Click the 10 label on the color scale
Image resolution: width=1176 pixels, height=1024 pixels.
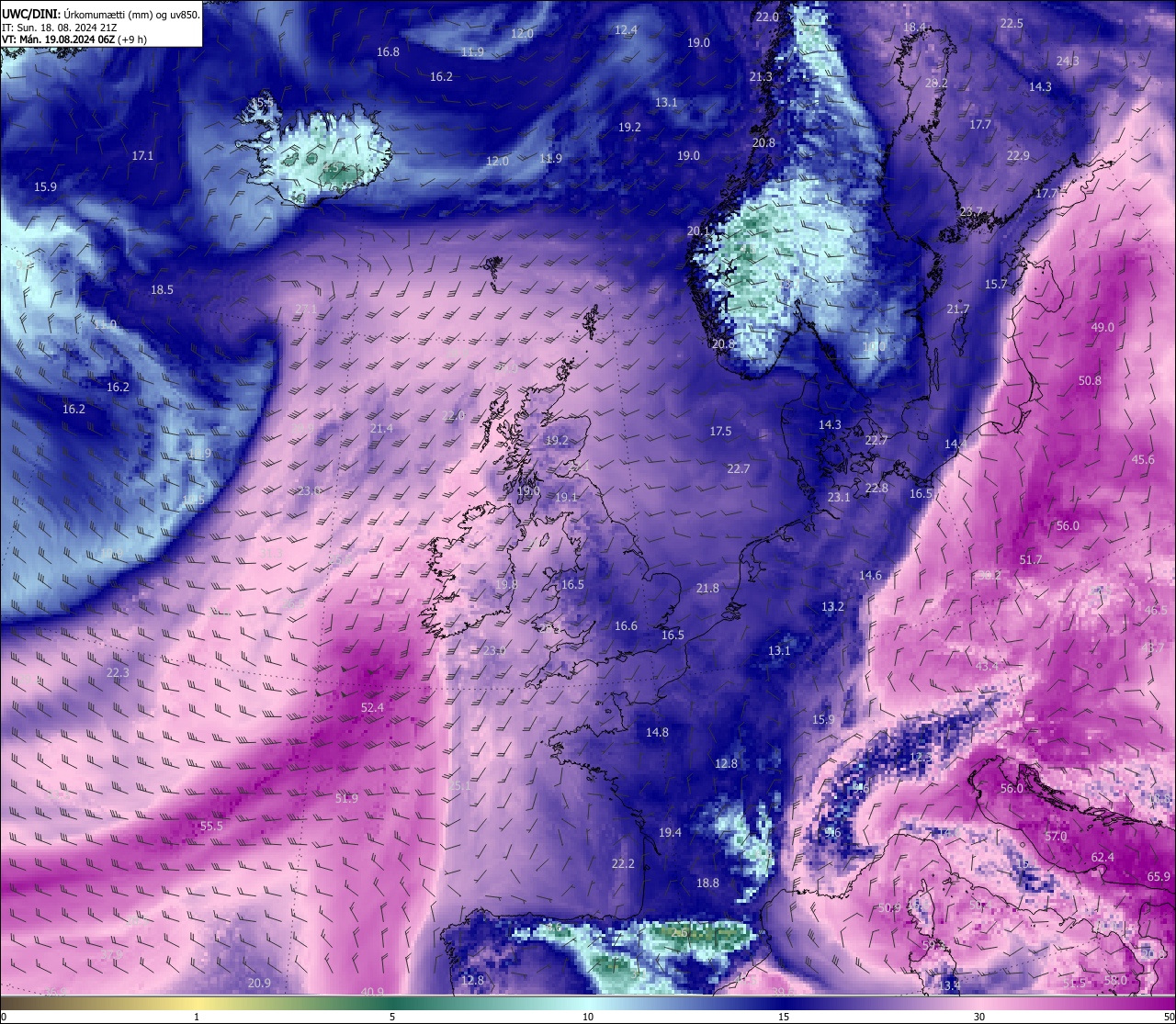(588, 1017)
